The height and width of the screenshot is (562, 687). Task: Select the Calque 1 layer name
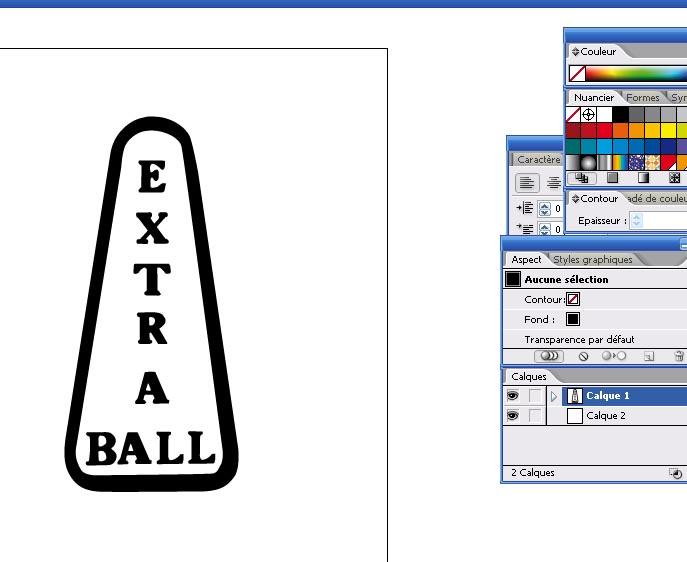point(608,396)
